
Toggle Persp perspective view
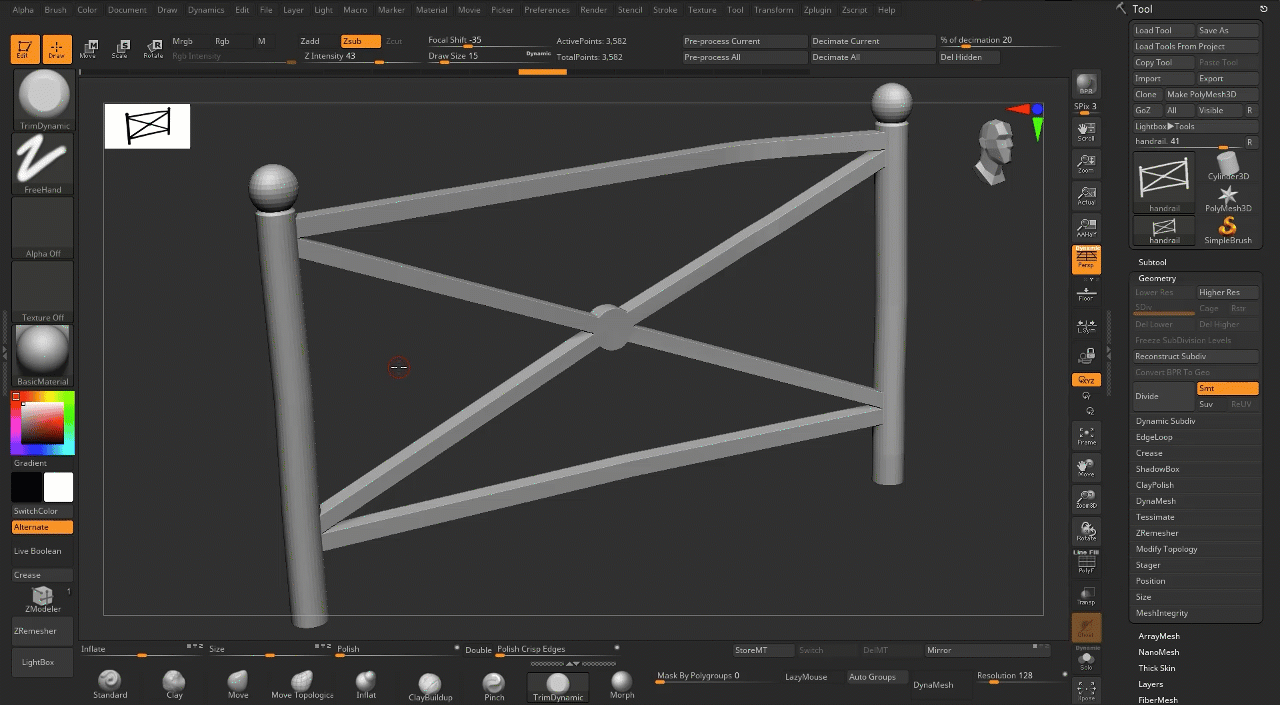[1086, 260]
